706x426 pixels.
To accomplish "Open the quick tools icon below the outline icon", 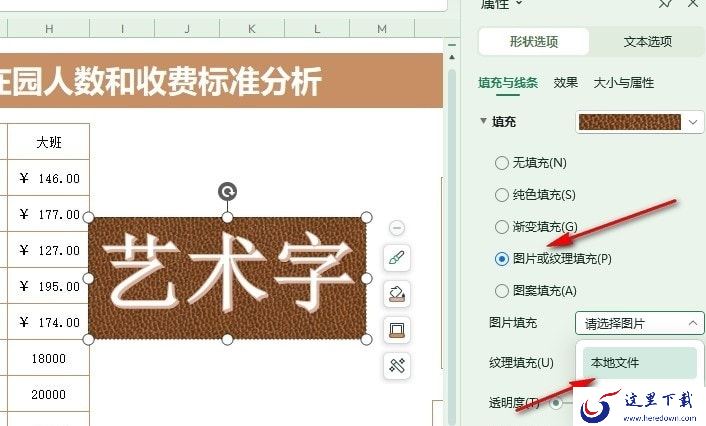I will tap(397, 365).
